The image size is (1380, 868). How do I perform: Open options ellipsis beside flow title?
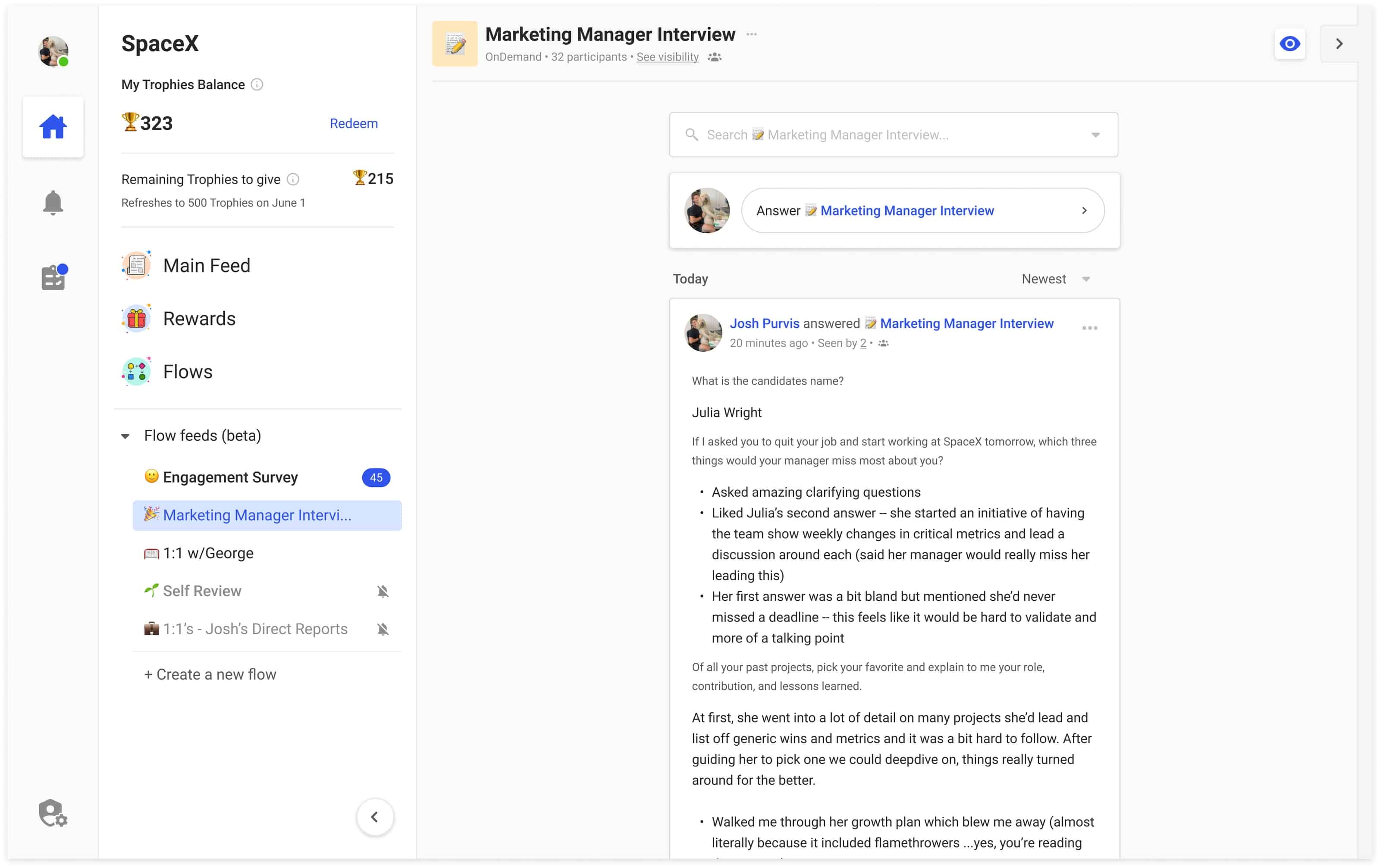point(751,34)
